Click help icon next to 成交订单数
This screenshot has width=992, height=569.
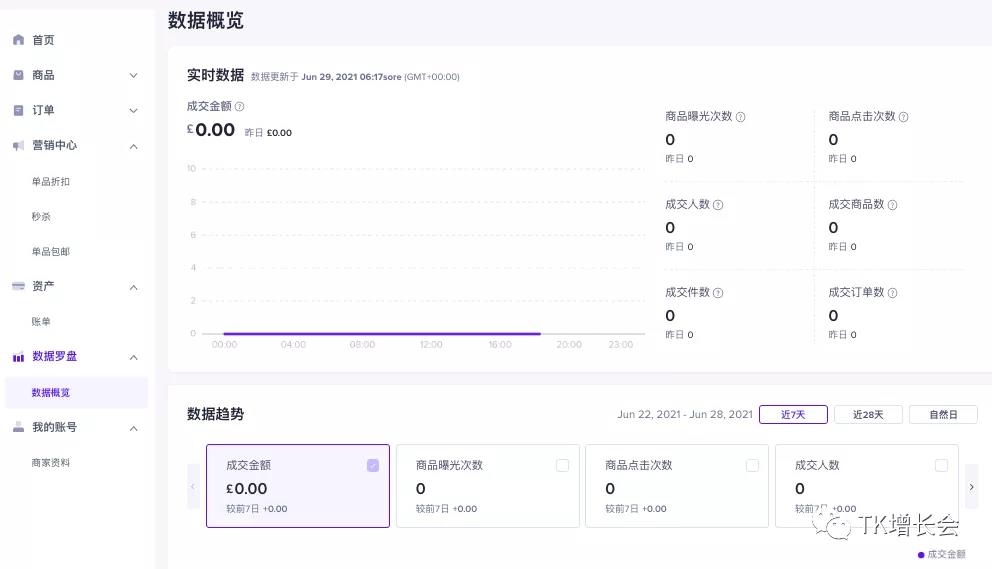point(893,293)
